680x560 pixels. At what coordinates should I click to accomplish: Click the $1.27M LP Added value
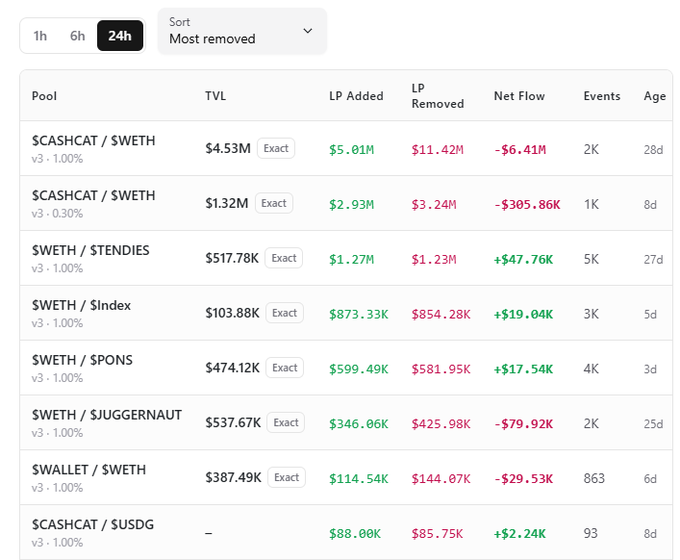click(351, 259)
